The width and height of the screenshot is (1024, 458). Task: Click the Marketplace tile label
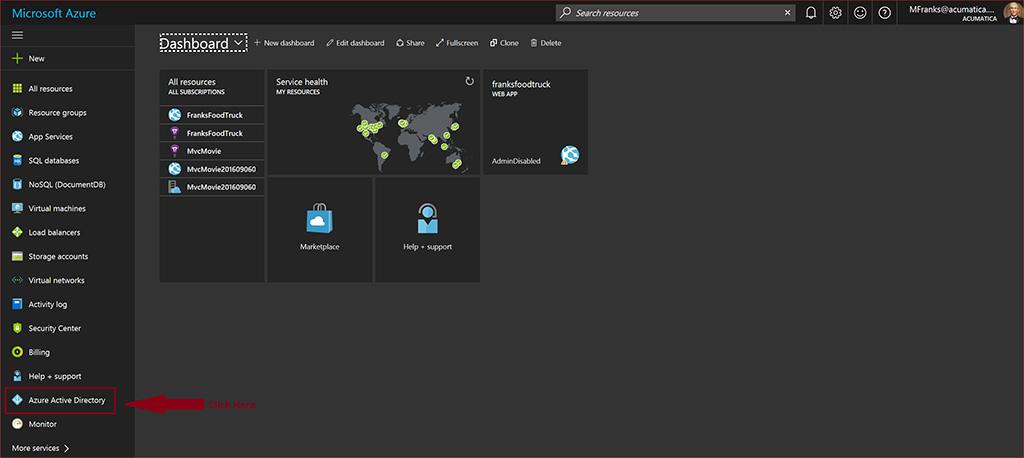(x=319, y=247)
